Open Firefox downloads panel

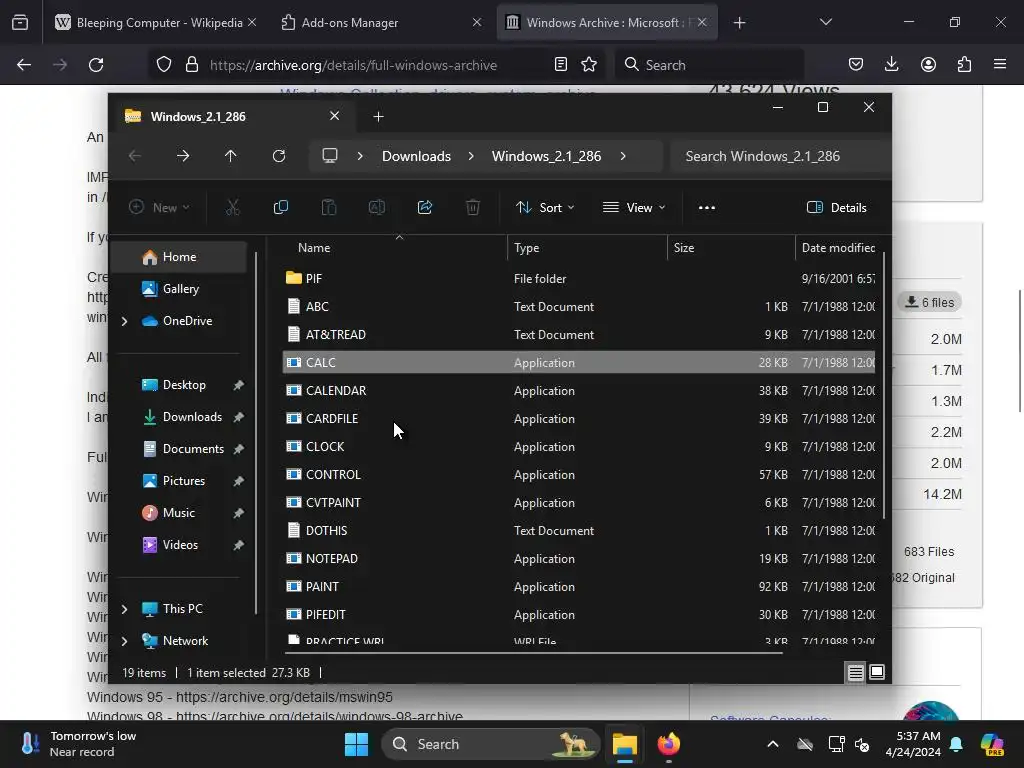coord(891,64)
